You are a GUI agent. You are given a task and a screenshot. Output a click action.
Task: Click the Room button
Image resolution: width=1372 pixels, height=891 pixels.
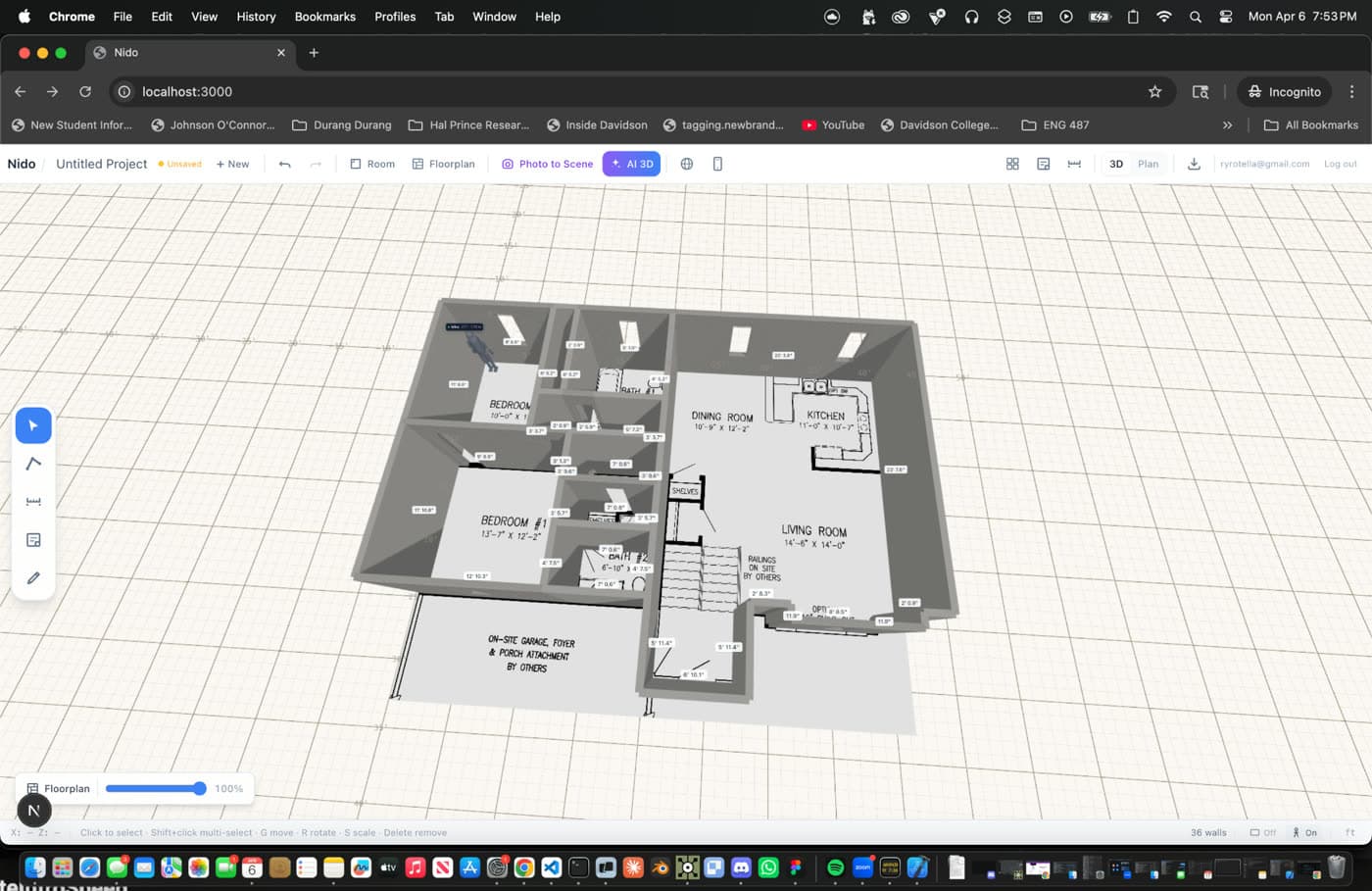pyautogui.click(x=372, y=164)
